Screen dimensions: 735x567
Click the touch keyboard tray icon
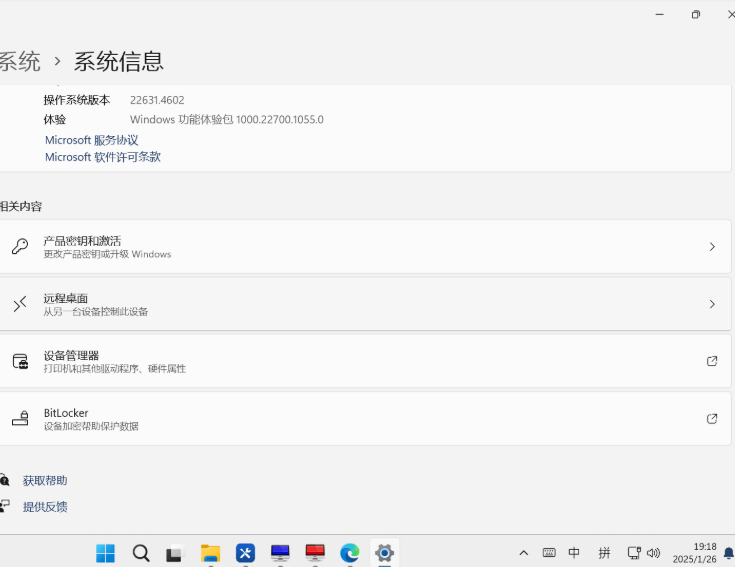(x=549, y=553)
